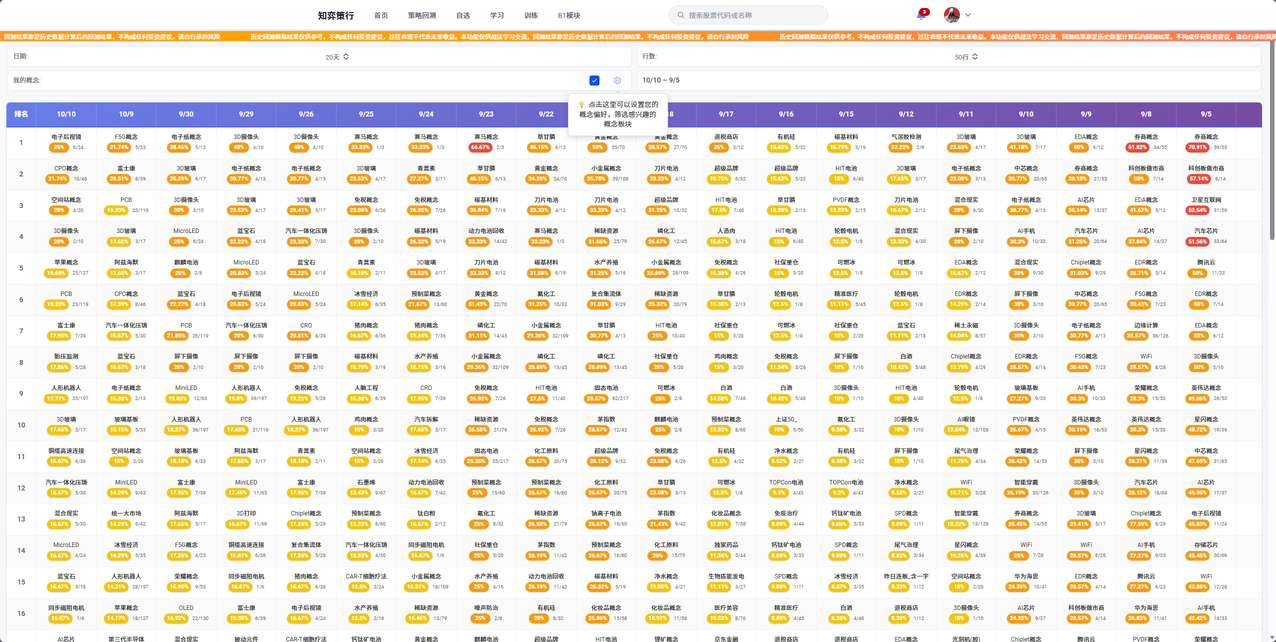Screen dimensions: 1276x642
Task: Switch to the 训练 menu item
Action: click(531, 16)
